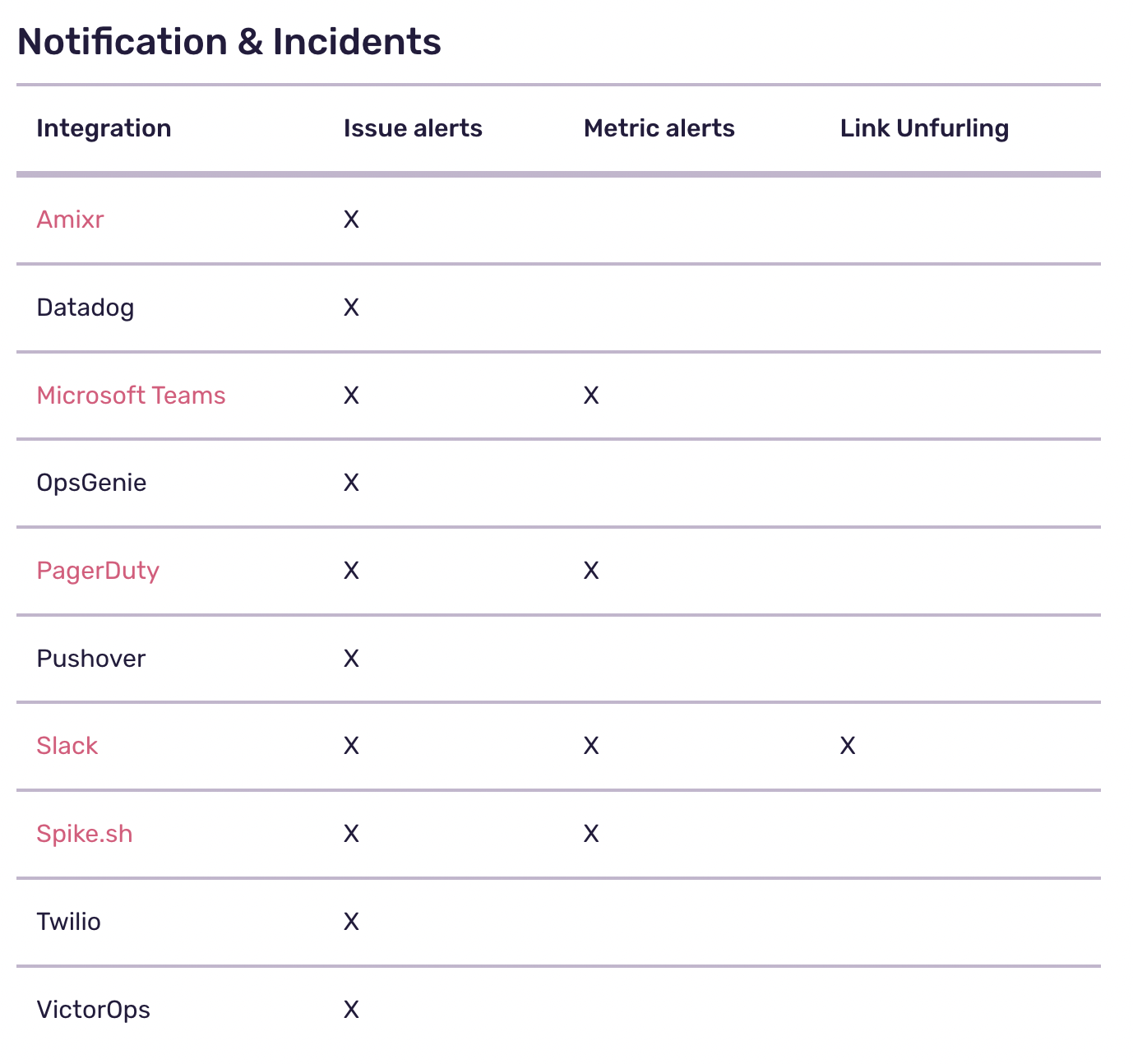Click the Datadog row name
This screenshot has width=1133, height=1064.
point(85,308)
